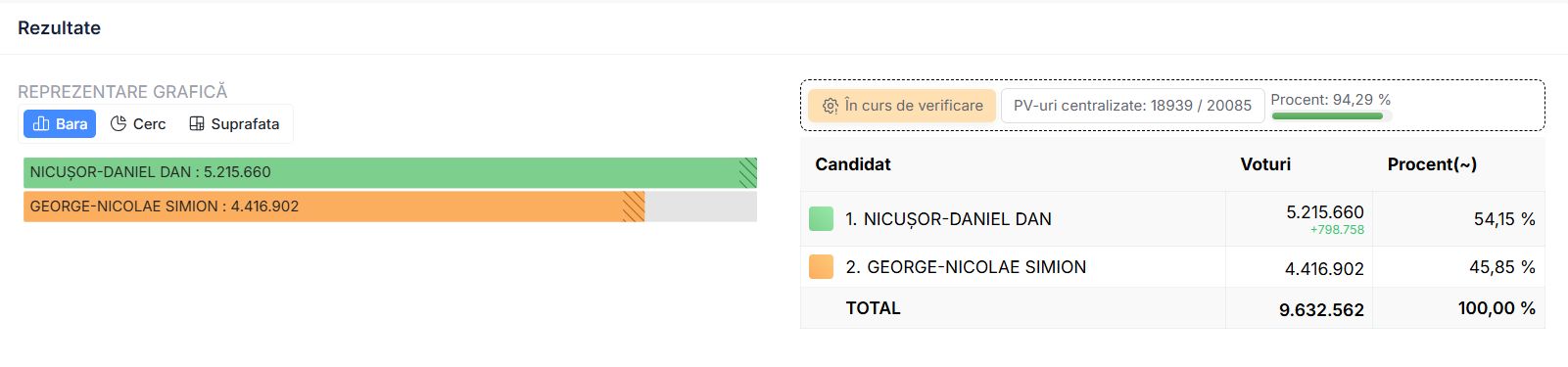Click the În curs de verificare badge
This screenshot has height=367, width=1568.
(902, 106)
